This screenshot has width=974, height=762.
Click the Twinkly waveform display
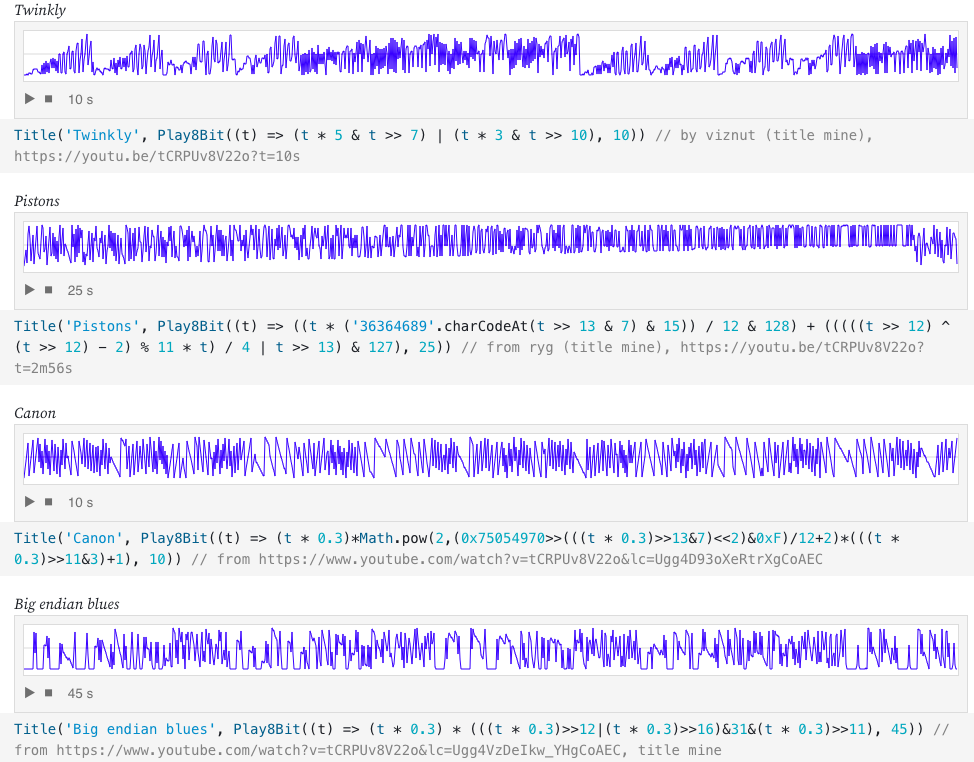tap(491, 56)
